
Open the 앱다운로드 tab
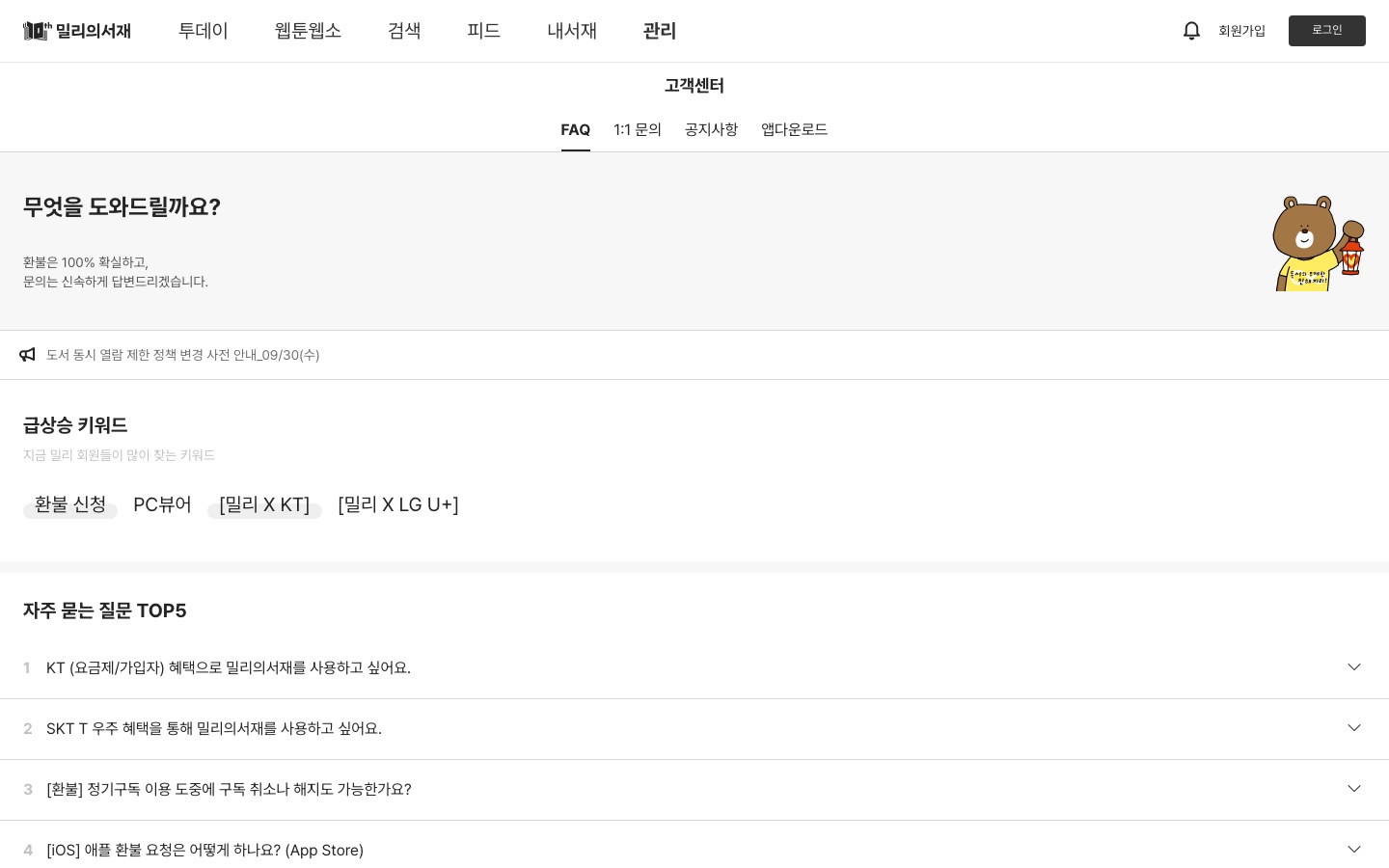pyautogui.click(x=794, y=130)
